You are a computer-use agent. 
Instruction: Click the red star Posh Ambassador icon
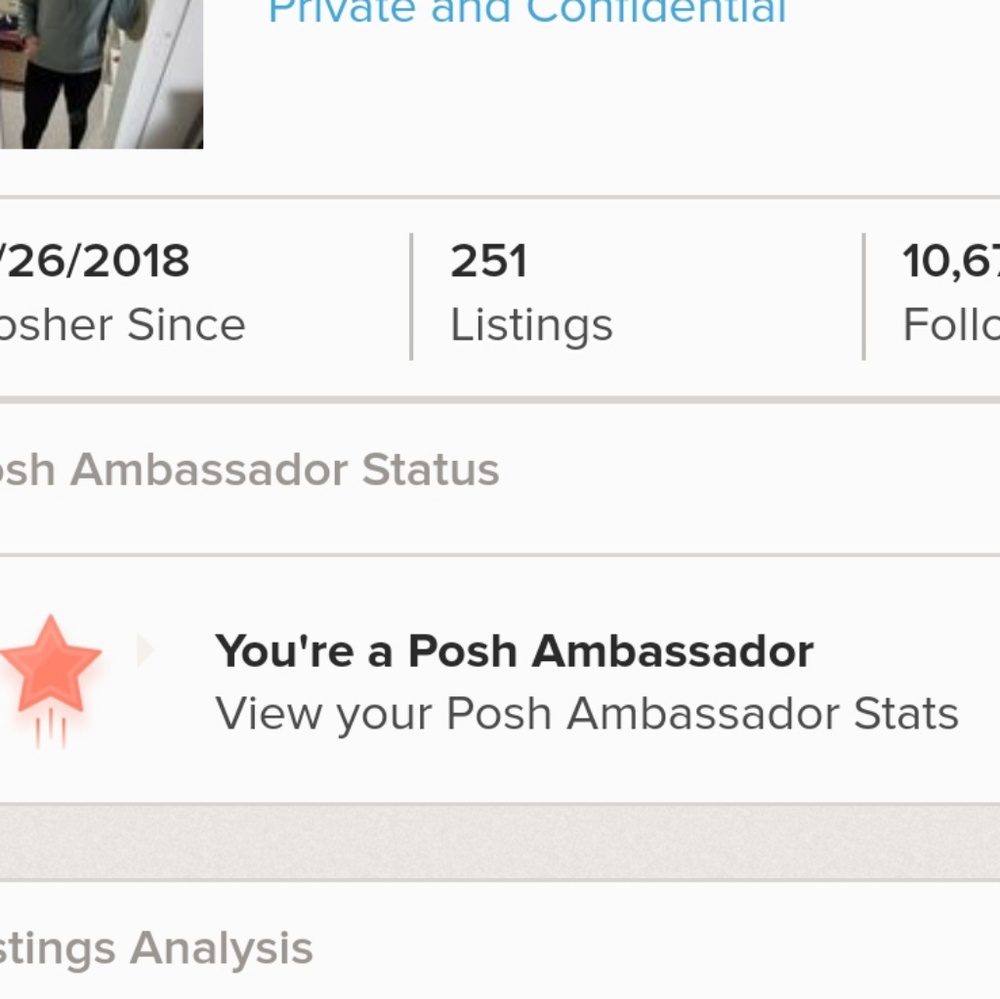(50, 666)
